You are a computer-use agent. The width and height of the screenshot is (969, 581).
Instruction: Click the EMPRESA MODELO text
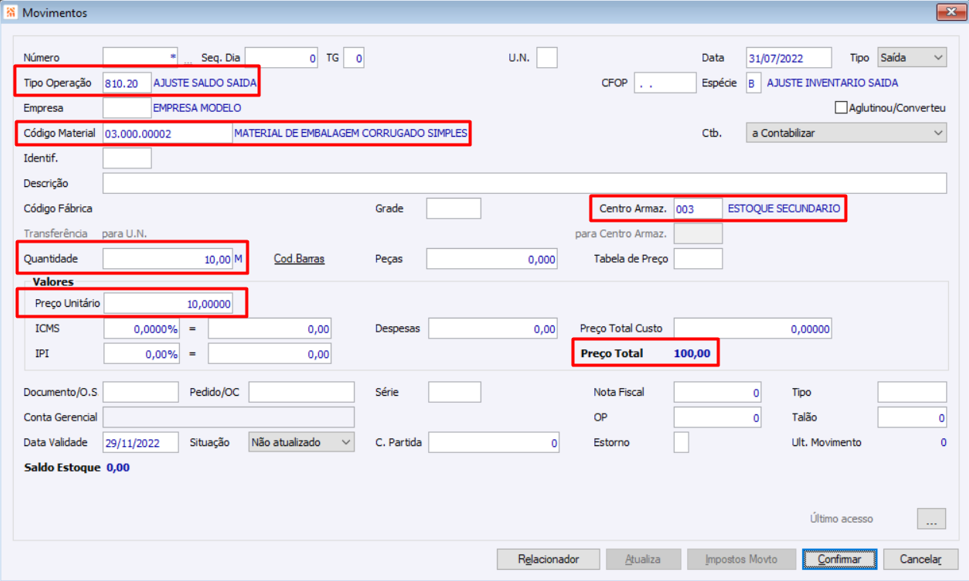tap(197, 108)
